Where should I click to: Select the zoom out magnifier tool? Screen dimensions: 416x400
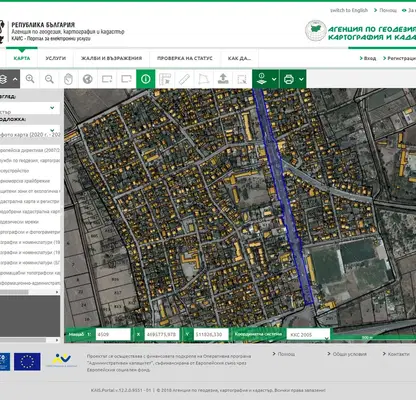click(49, 79)
